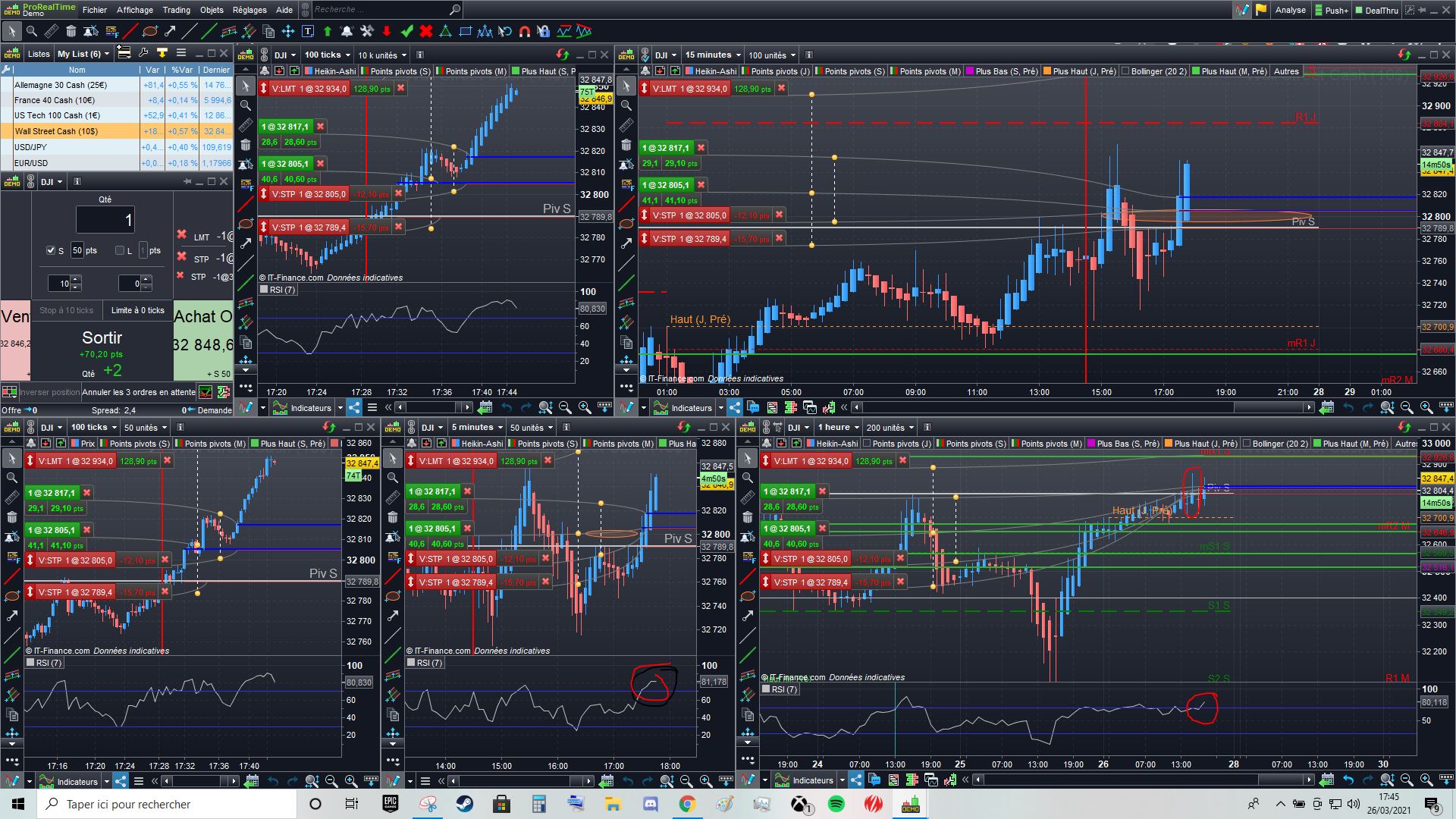
Task: Click the red magnet tool icon
Action: [x=524, y=31]
